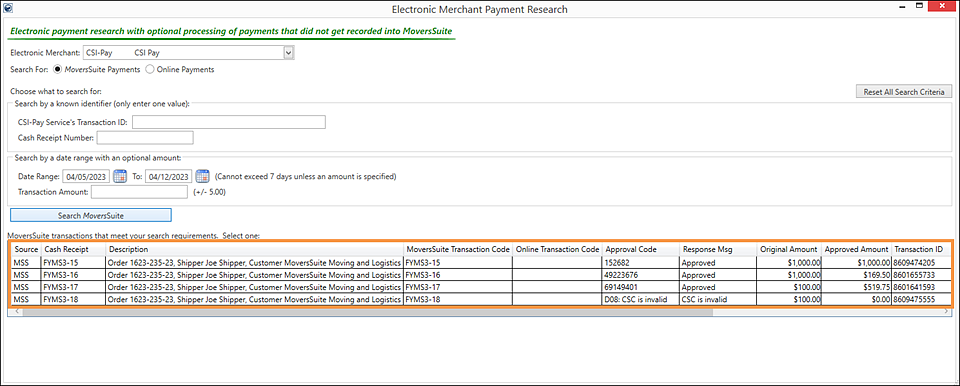Focus the CSI-Pay Service's Transaction ID field

coord(228,122)
